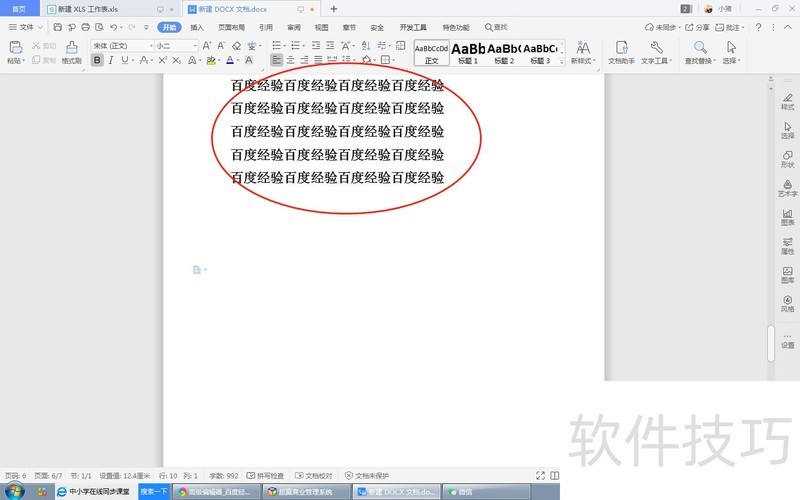
Task: Toggle distributed alignment button
Action: click(332, 60)
